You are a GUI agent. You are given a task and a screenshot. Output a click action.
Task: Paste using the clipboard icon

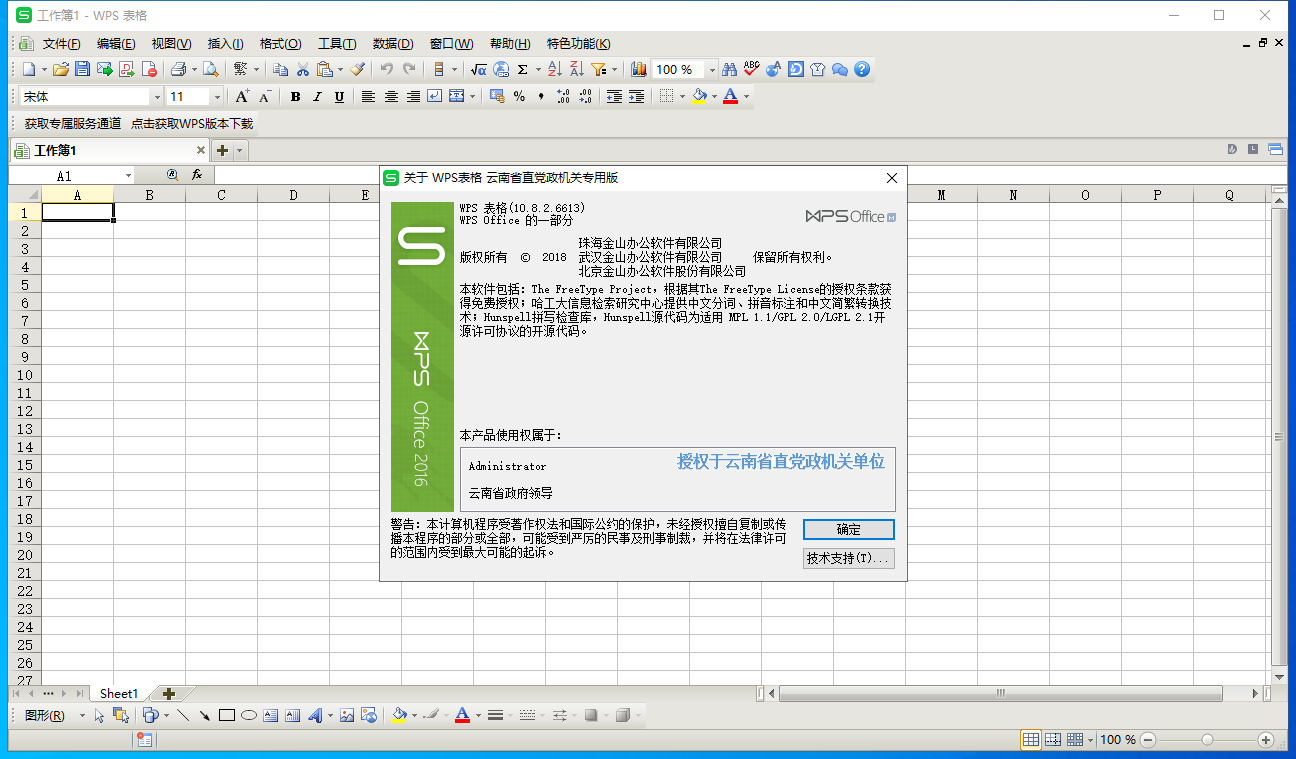click(325, 70)
